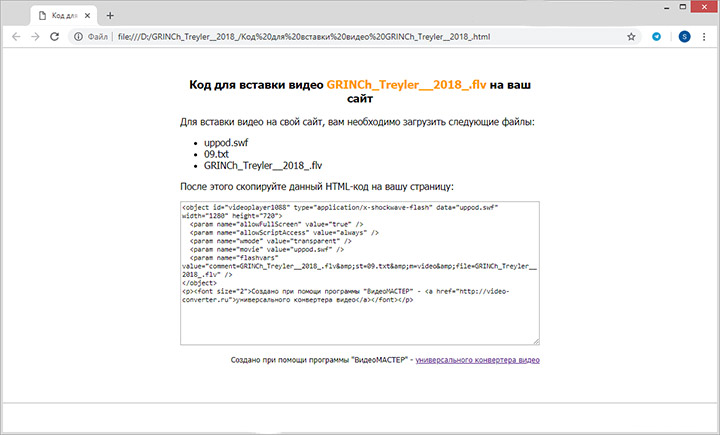Click the 'uppod.swf' list item
This screenshot has height=435, width=720.
click(x=226, y=143)
